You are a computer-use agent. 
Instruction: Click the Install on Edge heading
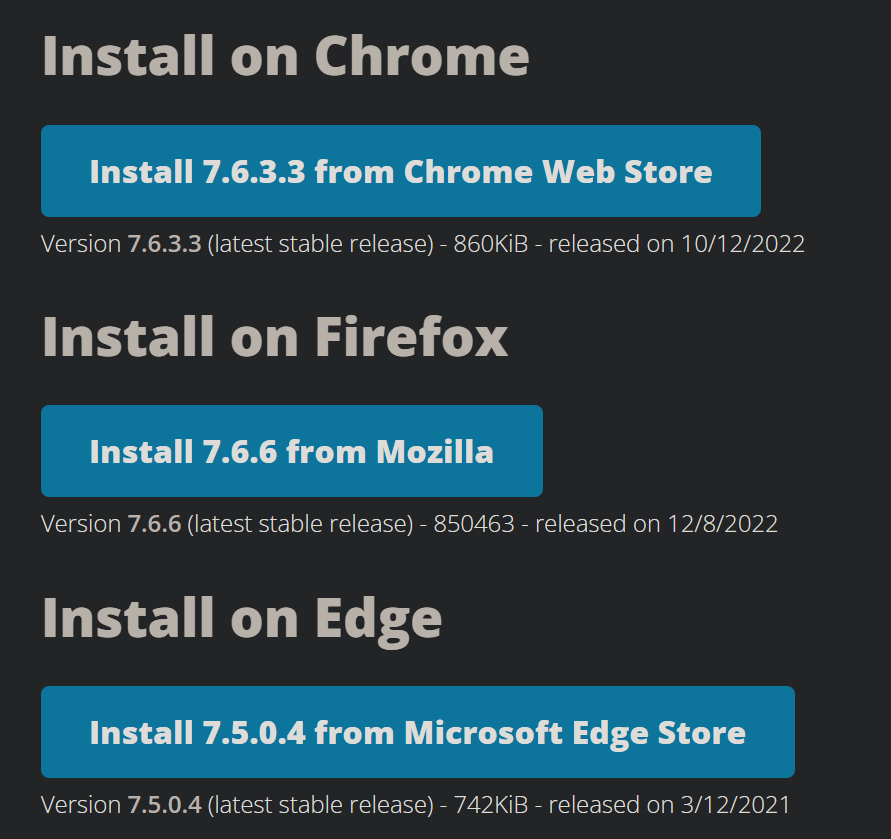point(241,617)
